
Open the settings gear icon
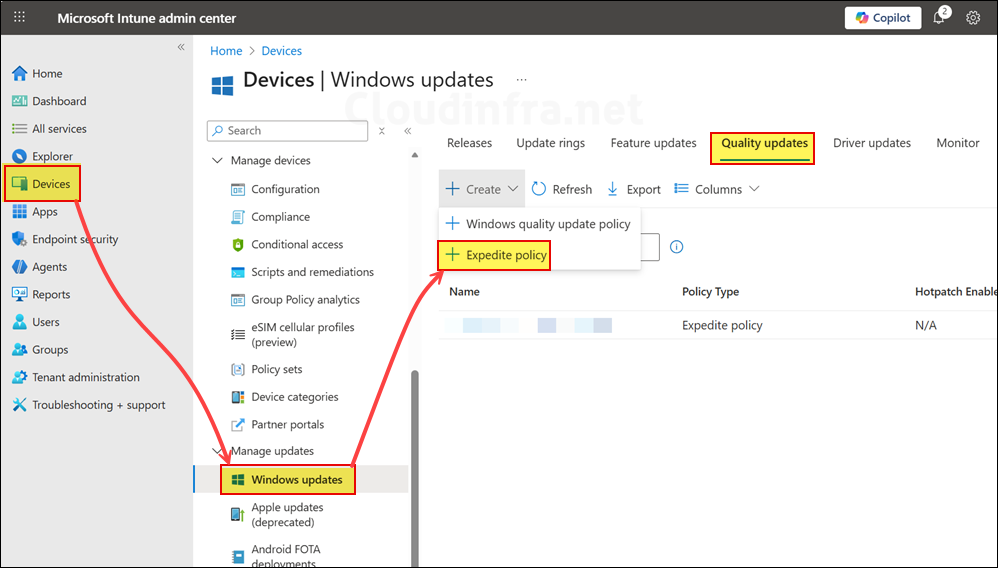point(973,18)
